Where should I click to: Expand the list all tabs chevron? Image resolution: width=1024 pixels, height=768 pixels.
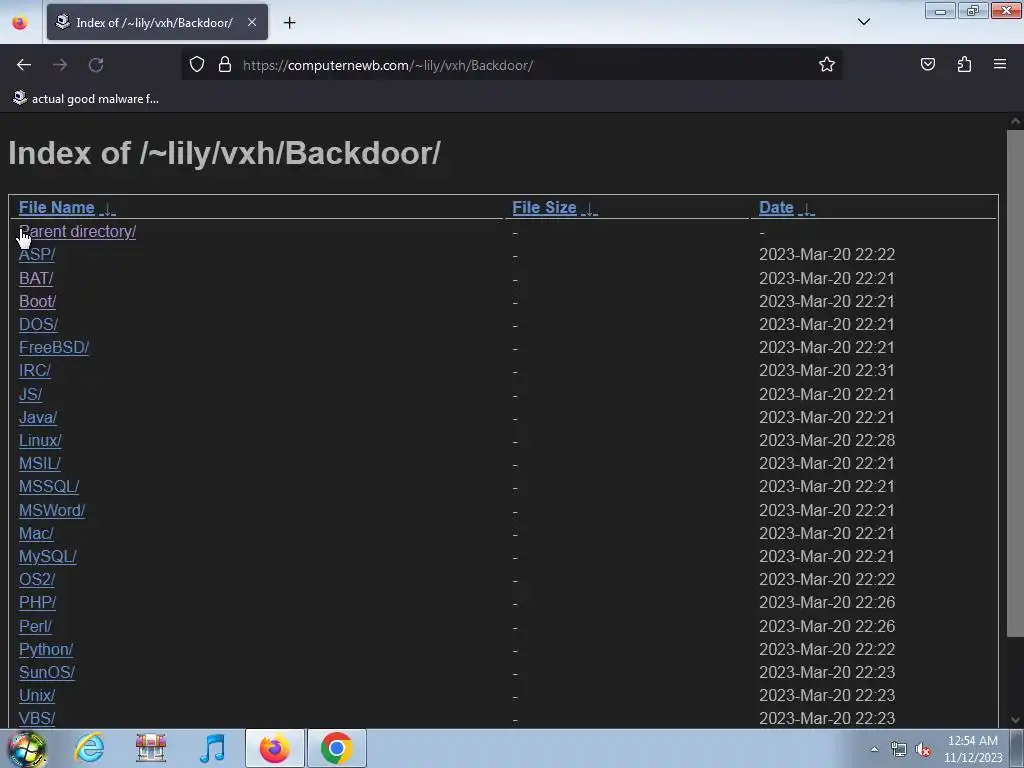click(863, 22)
